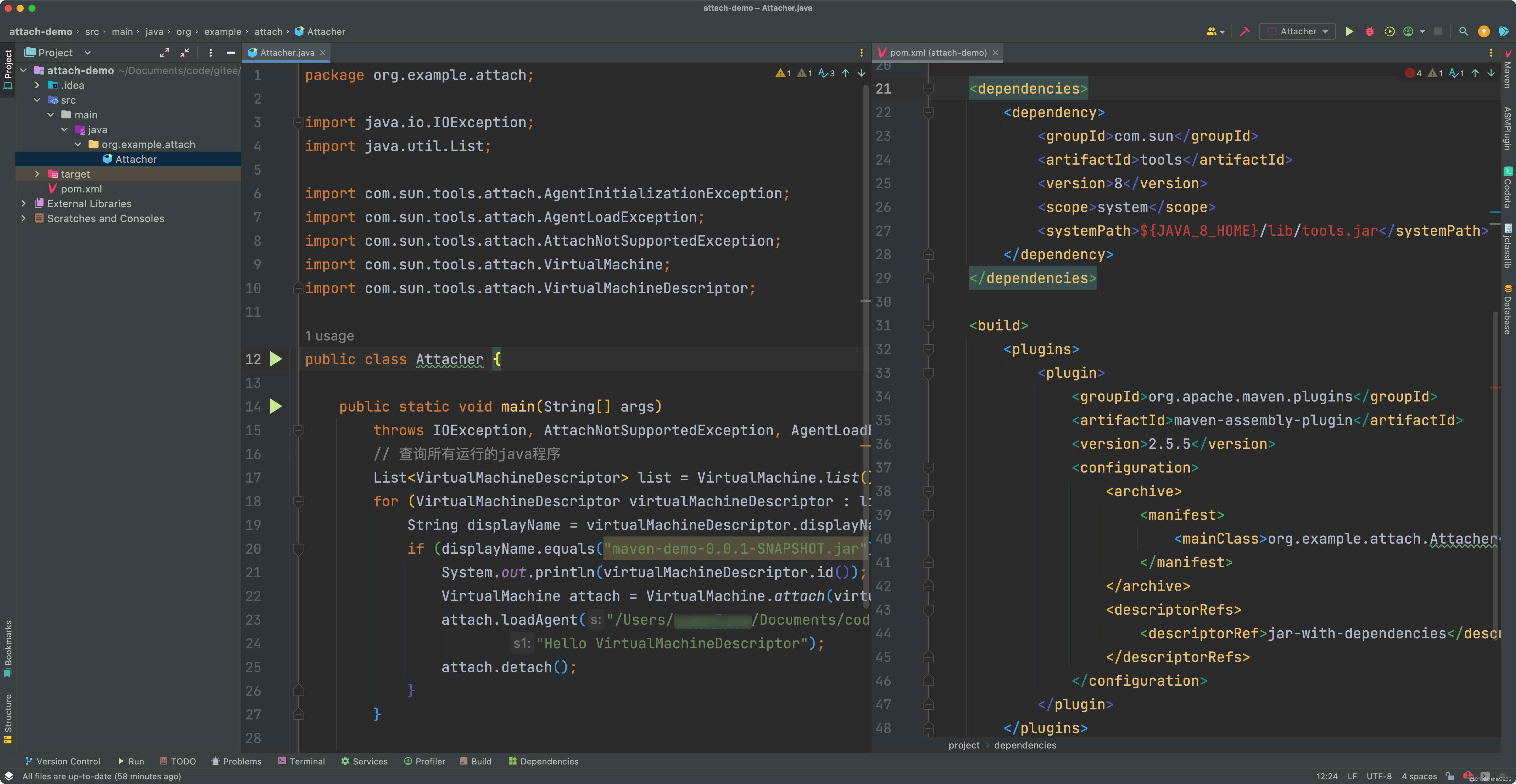Screen dimensions: 1516x784
Task: Click the cyan plugin icon in the toolbar's far corner
Action: pos(1504,32)
